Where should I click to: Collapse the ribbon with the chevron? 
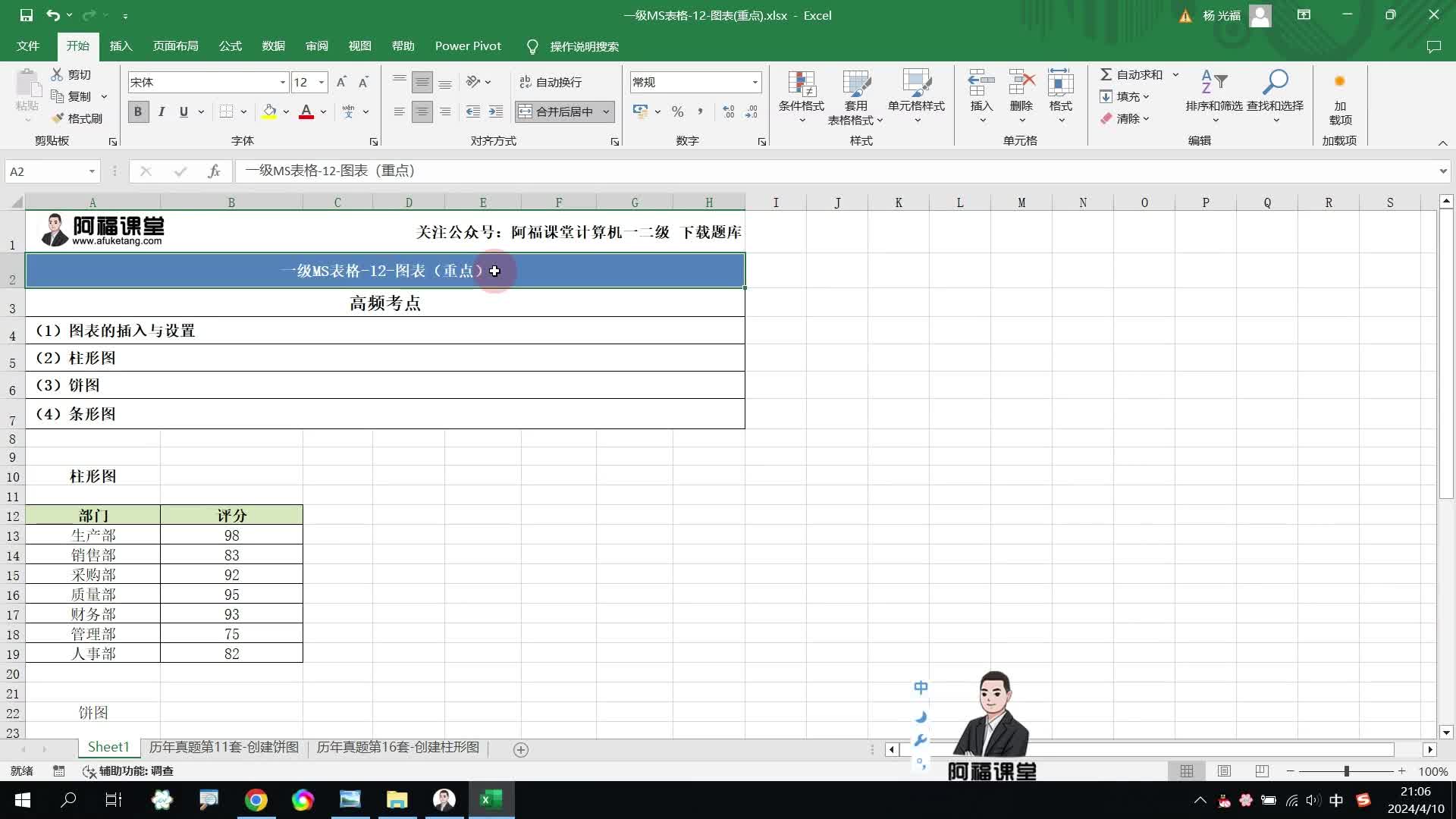coord(1442,143)
